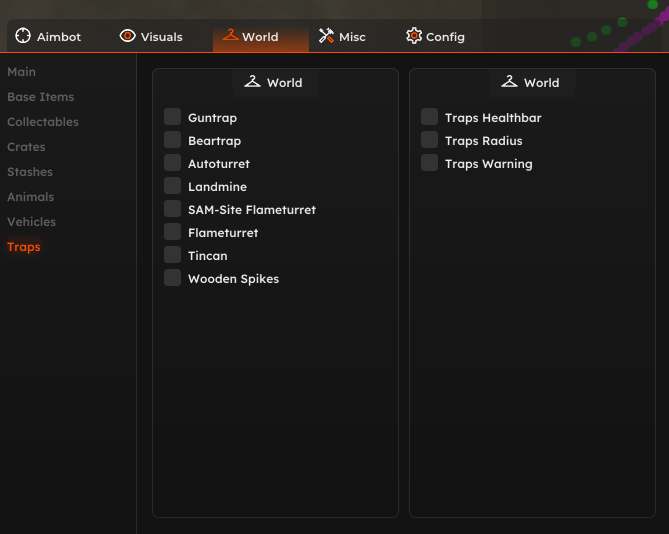This screenshot has height=534, width=669.
Task: Click the left World panel header icon
Action: click(x=253, y=81)
